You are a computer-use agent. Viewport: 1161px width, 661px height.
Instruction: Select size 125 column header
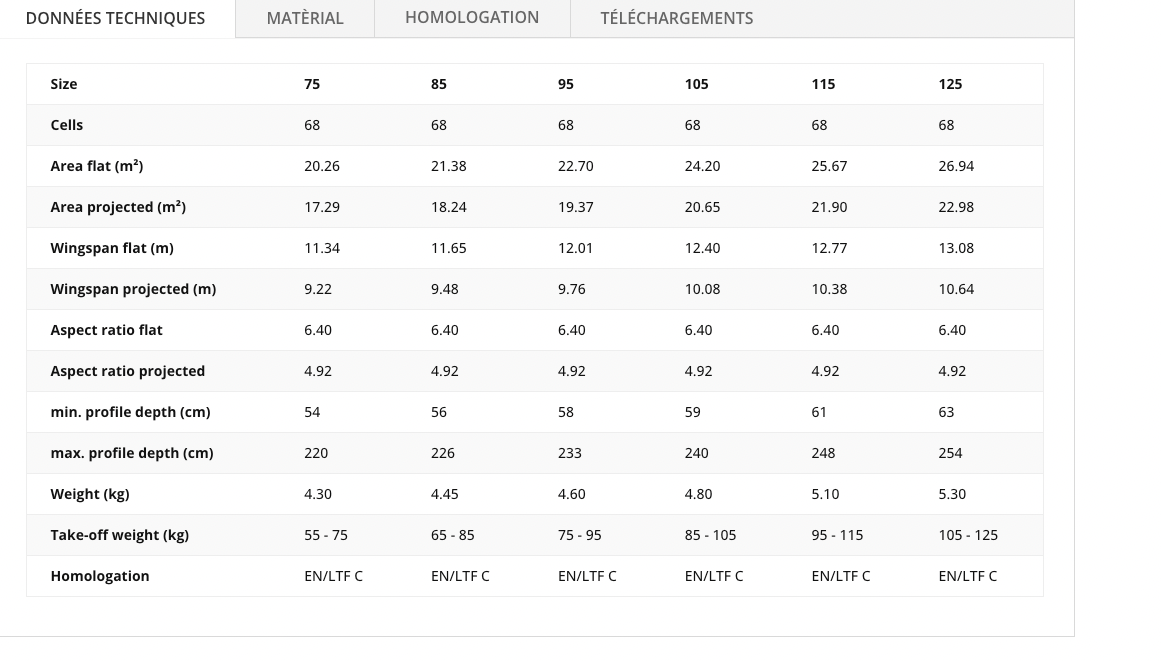click(x=950, y=84)
